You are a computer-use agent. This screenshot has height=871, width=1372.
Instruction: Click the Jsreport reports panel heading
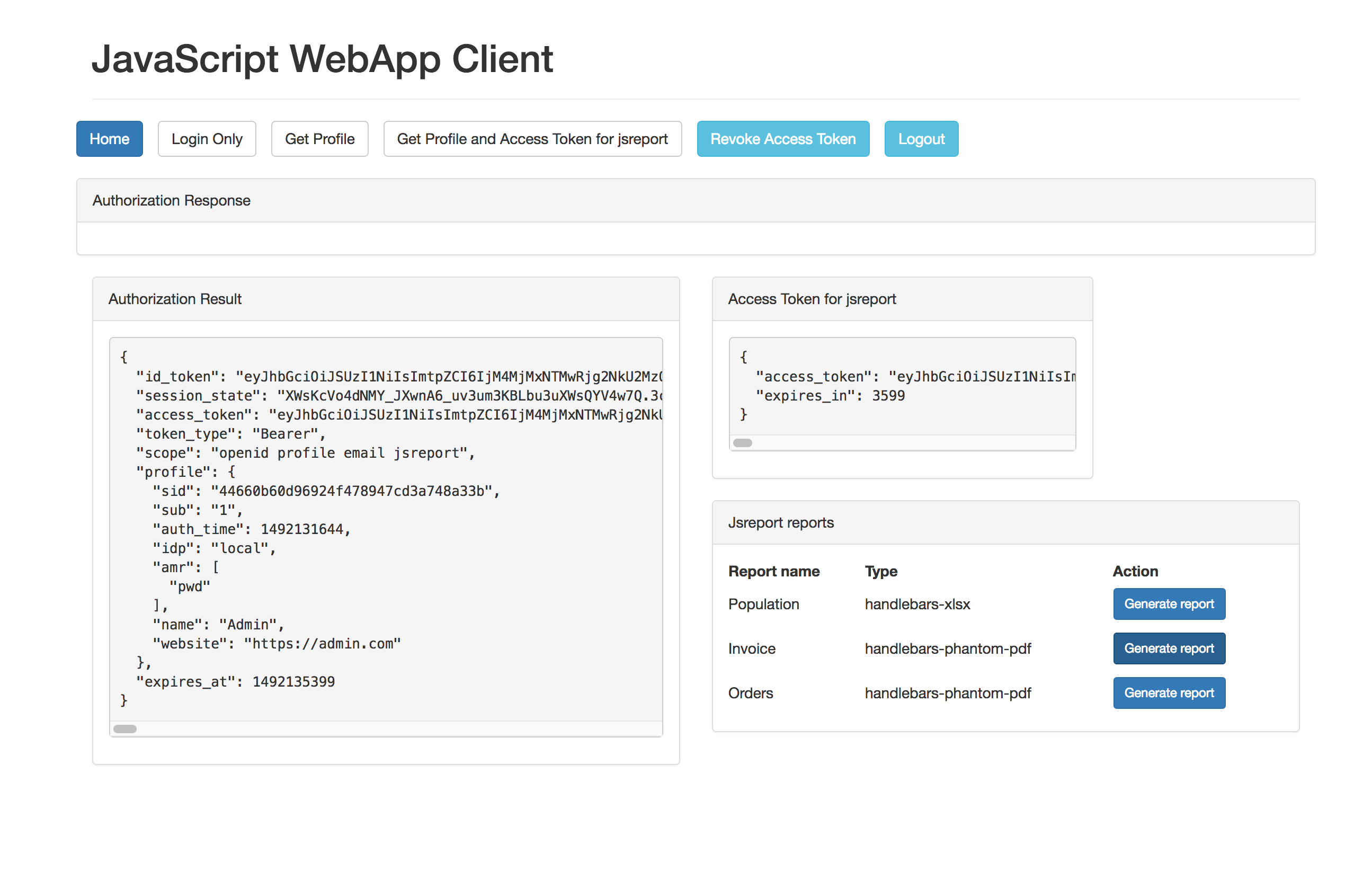781,522
